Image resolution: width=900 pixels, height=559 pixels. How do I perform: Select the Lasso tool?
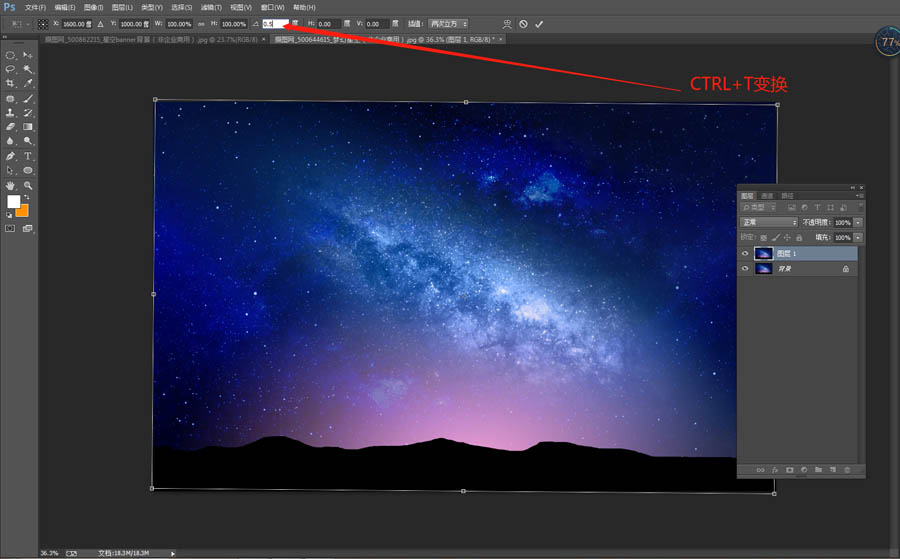[10, 69]
